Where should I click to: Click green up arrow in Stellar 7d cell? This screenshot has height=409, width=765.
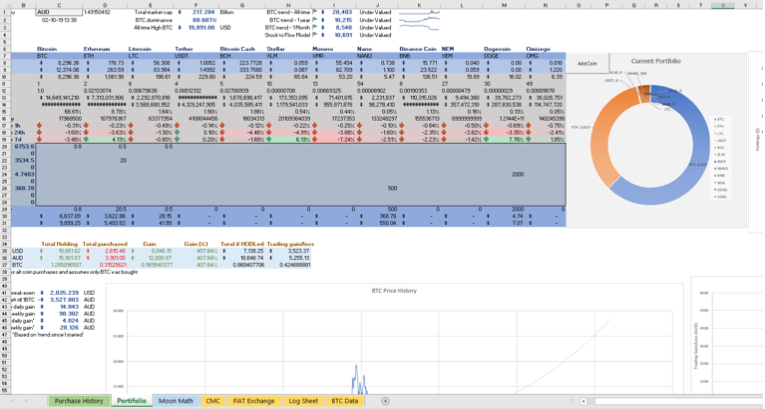[x=269, y=139]
